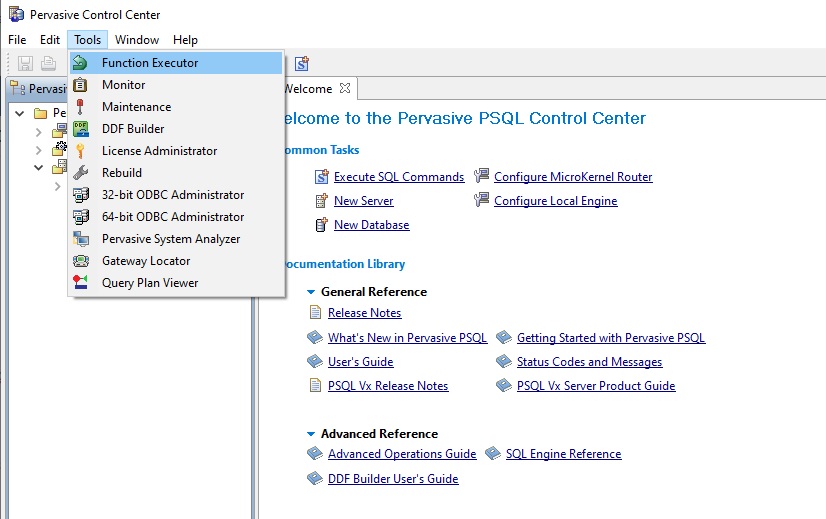
Task: Collapse the Advanced Reference section
Action: coord(311,434)
